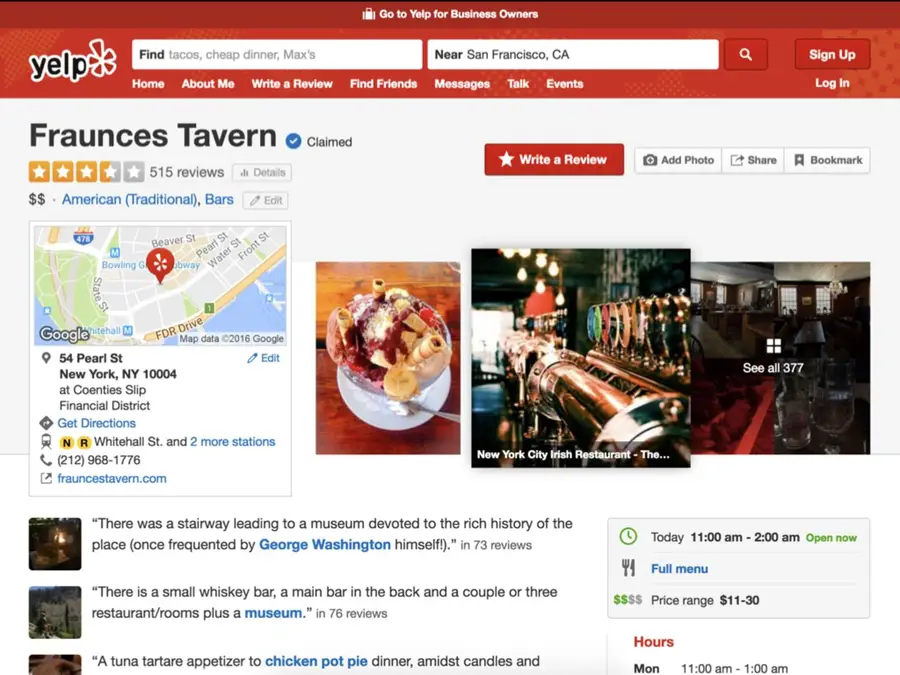Click the grid icon above See all 377
900x675 pixels.
point(774,346)
